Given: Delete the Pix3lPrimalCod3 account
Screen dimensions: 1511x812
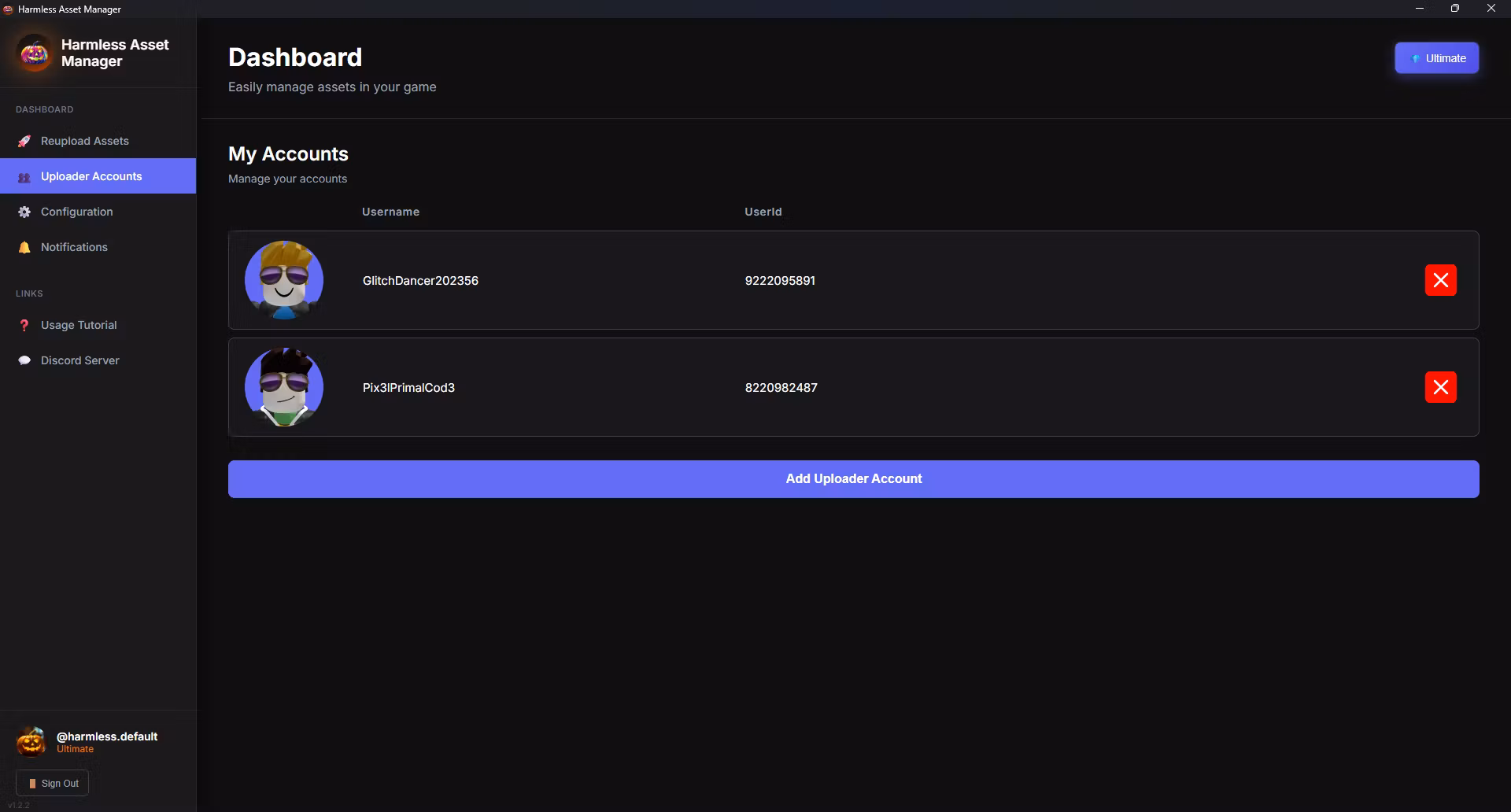Looking at the screenshot, I should tap(1440, 387).
